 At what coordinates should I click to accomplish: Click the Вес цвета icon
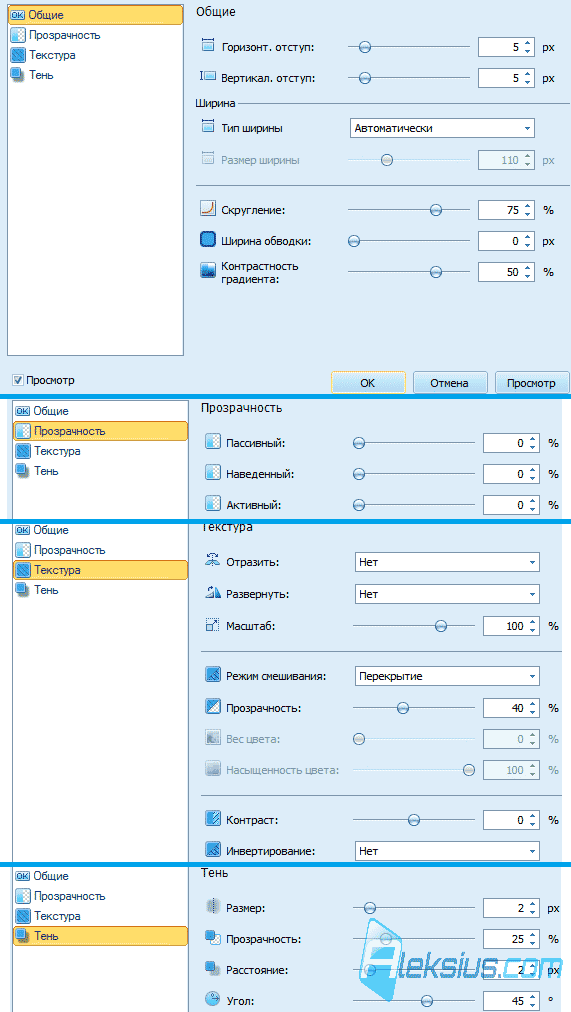click(x=212, y=738)
